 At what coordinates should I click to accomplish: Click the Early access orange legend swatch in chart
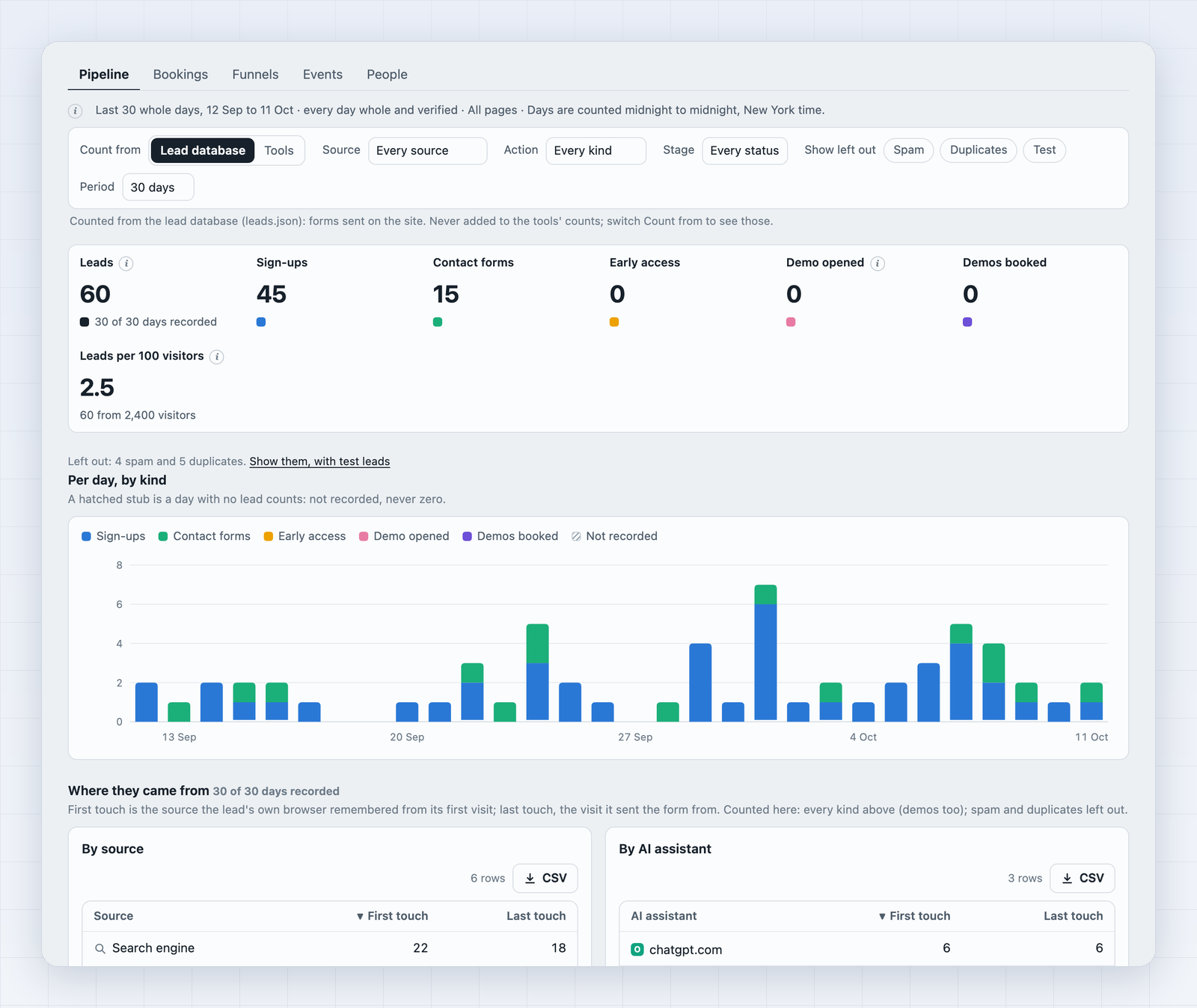coord(268,536)
